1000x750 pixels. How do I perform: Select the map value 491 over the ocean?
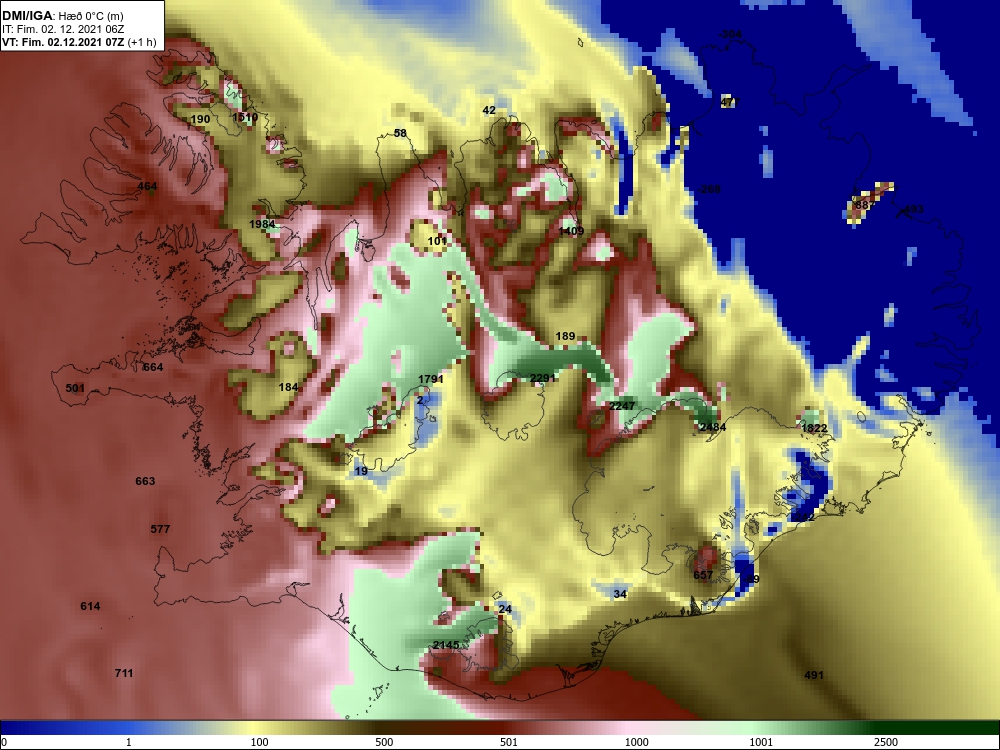(x=814, y=675)
